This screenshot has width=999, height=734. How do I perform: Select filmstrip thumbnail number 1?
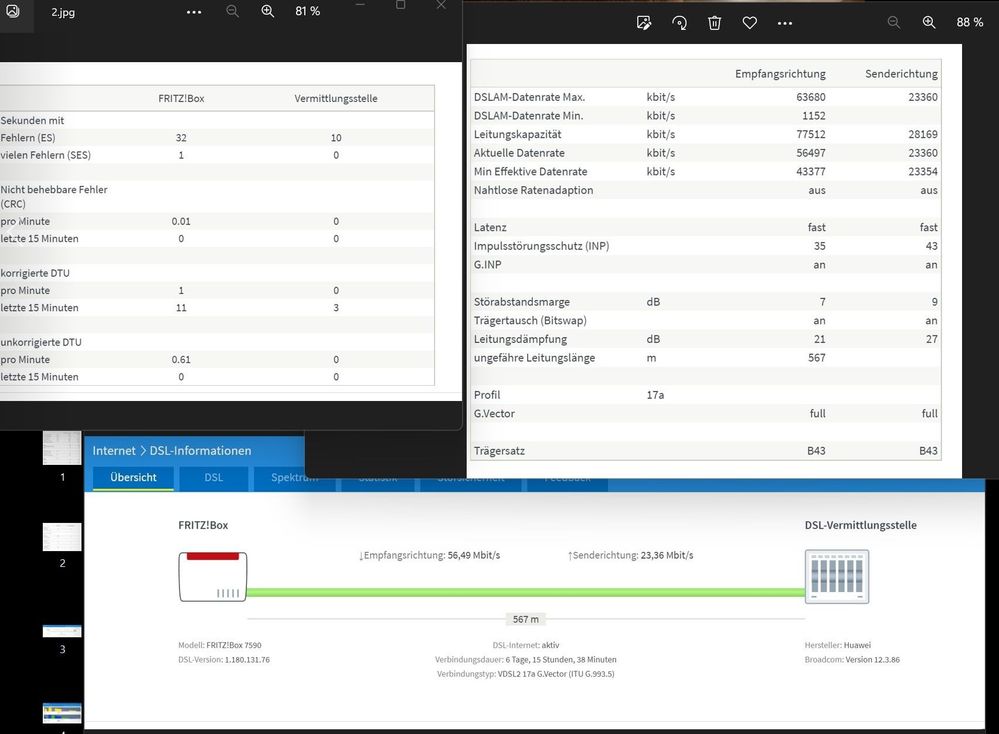[x=62, y=448]
